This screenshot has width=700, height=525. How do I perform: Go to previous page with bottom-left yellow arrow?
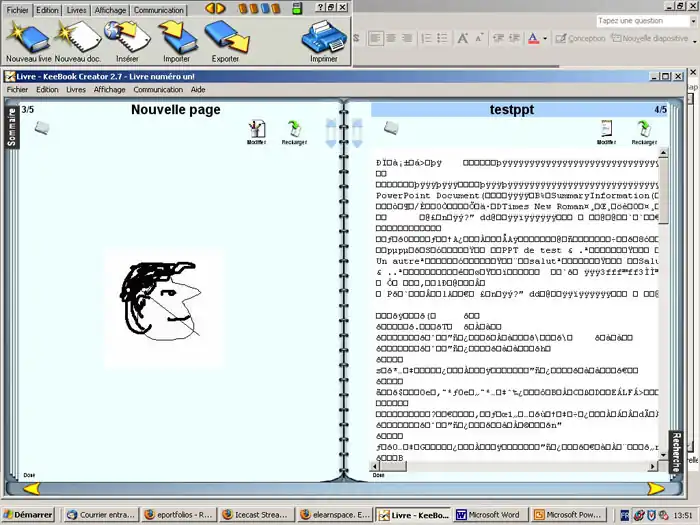[31, 489]
